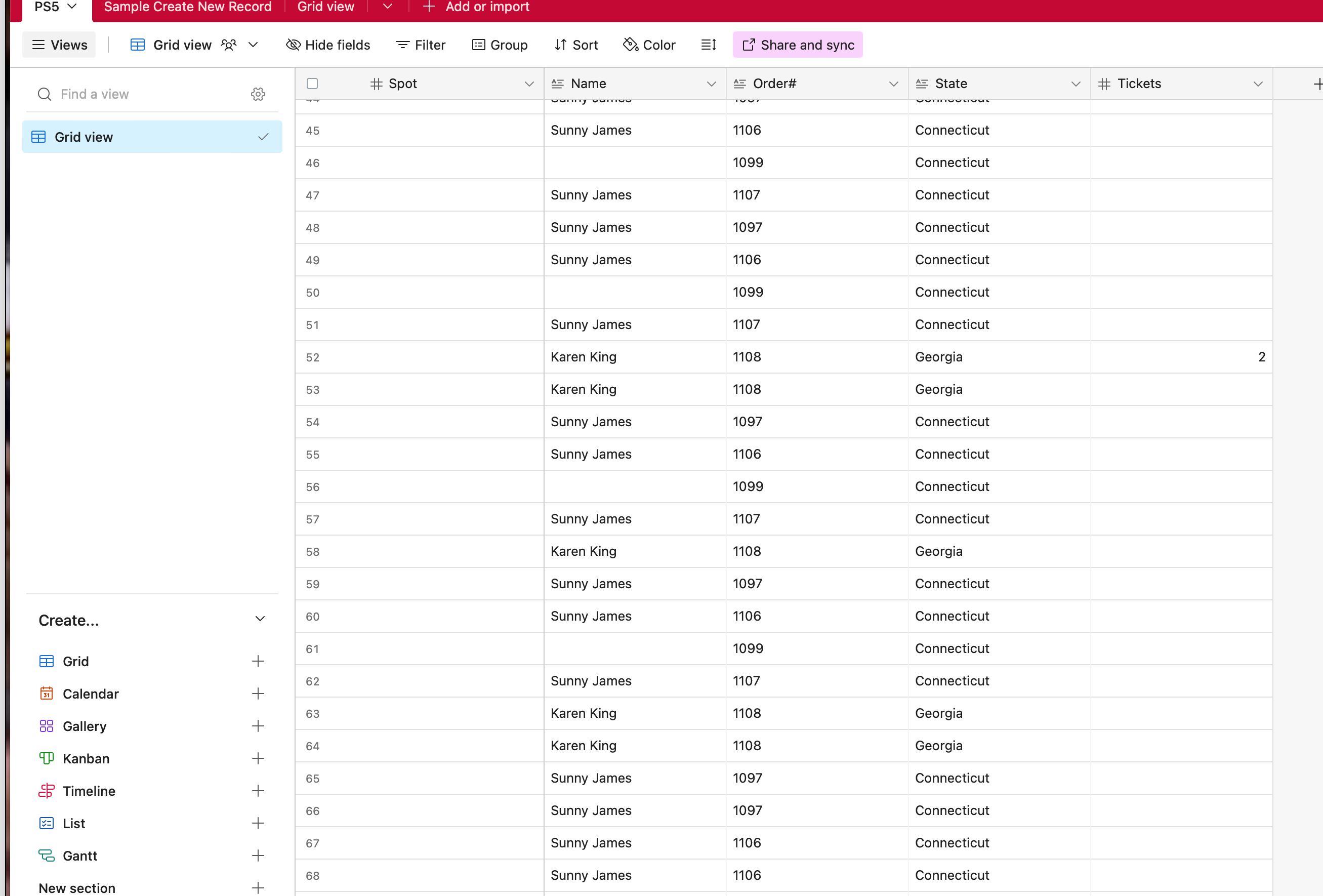Viewport: 1323px width, 896px height.
Task: Click the grid view table icon in toolbar
Action: [x=137, y=45]
